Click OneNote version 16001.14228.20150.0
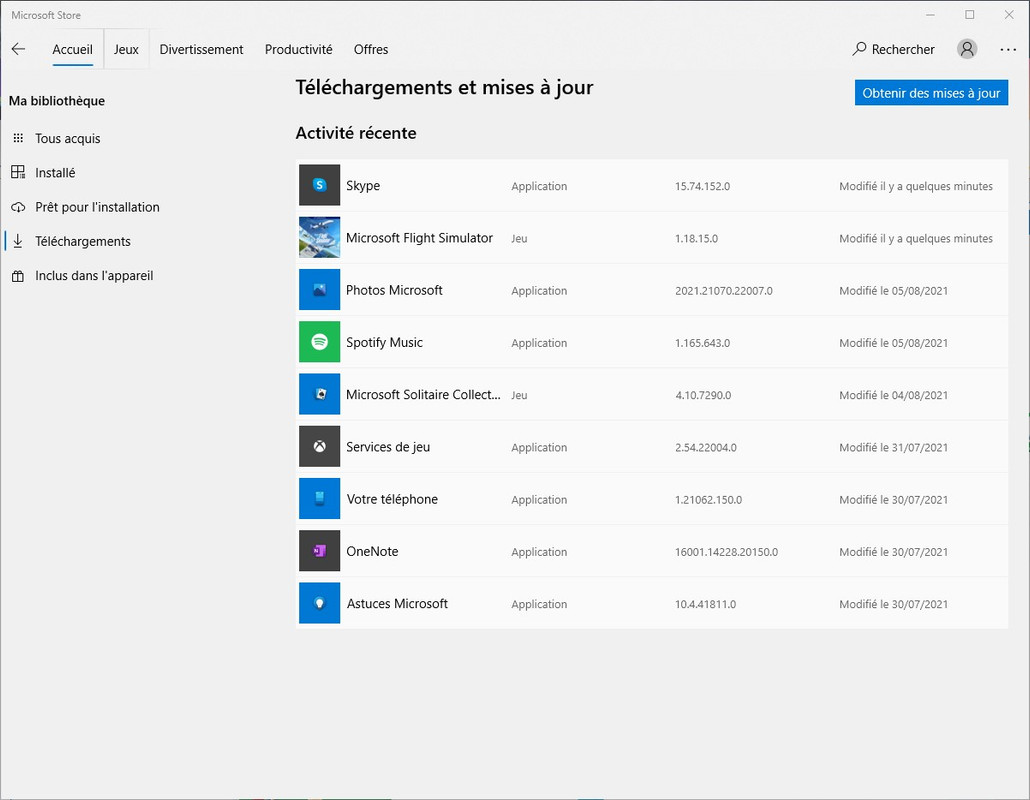This screenshot has height=800, width=1030. tap(727, 552)
